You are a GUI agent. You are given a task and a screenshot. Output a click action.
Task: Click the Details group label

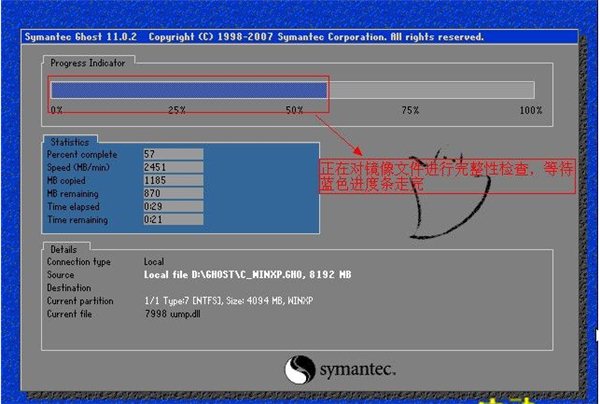[x=64, y=249]
